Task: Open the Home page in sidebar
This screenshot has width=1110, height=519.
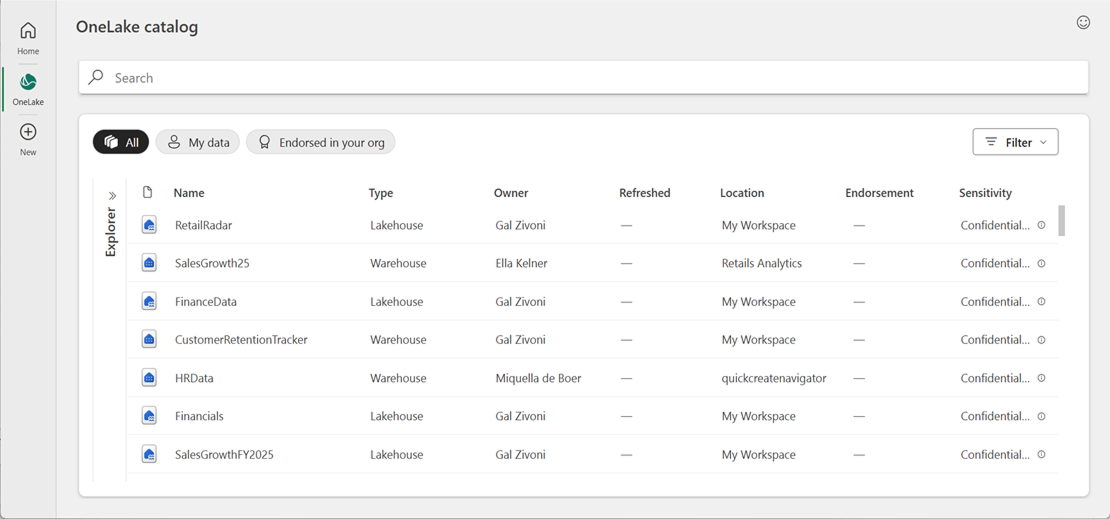Action: 28,37
